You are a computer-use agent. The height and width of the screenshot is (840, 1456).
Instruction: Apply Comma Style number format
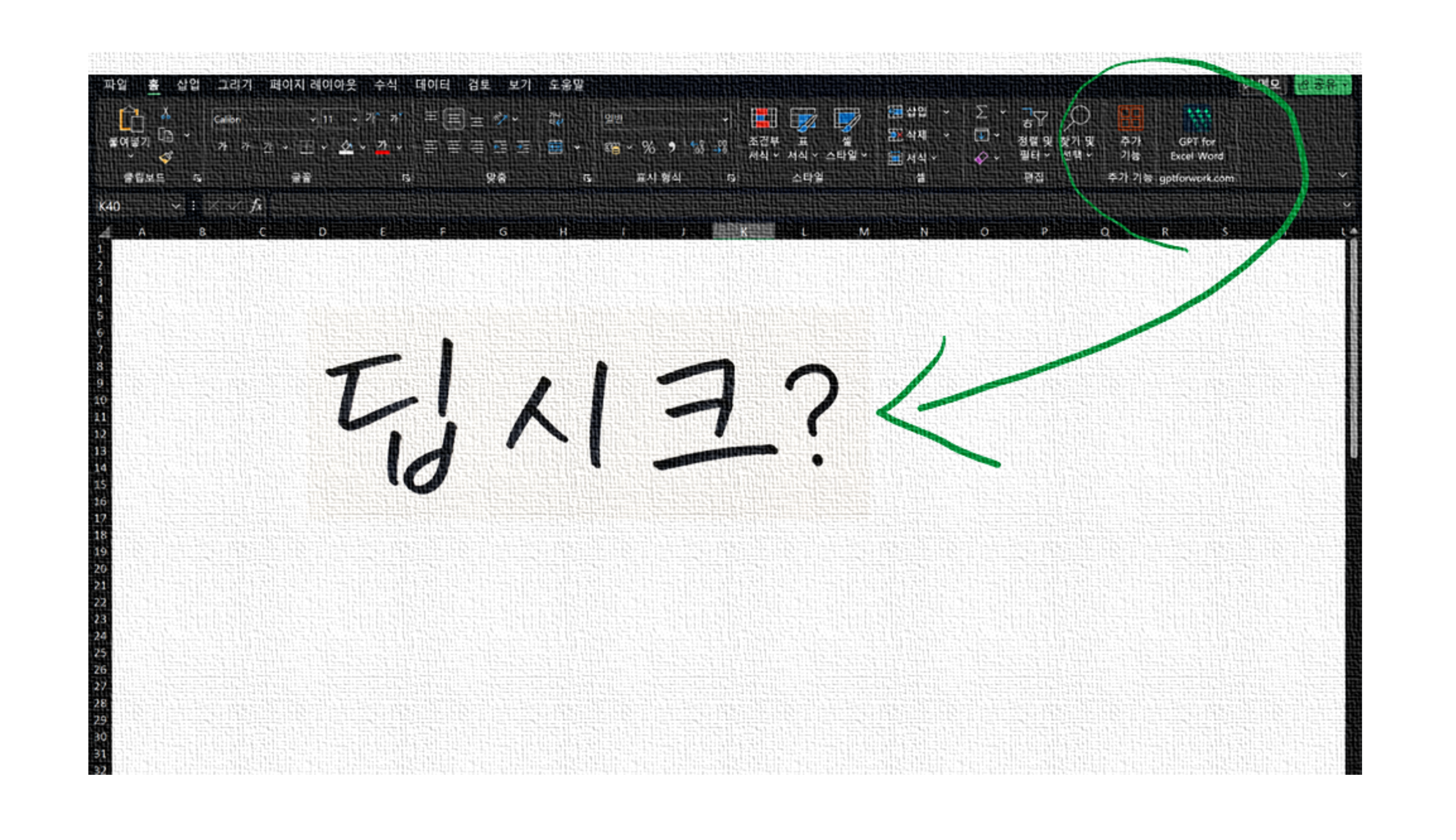[x=673, y=147]
